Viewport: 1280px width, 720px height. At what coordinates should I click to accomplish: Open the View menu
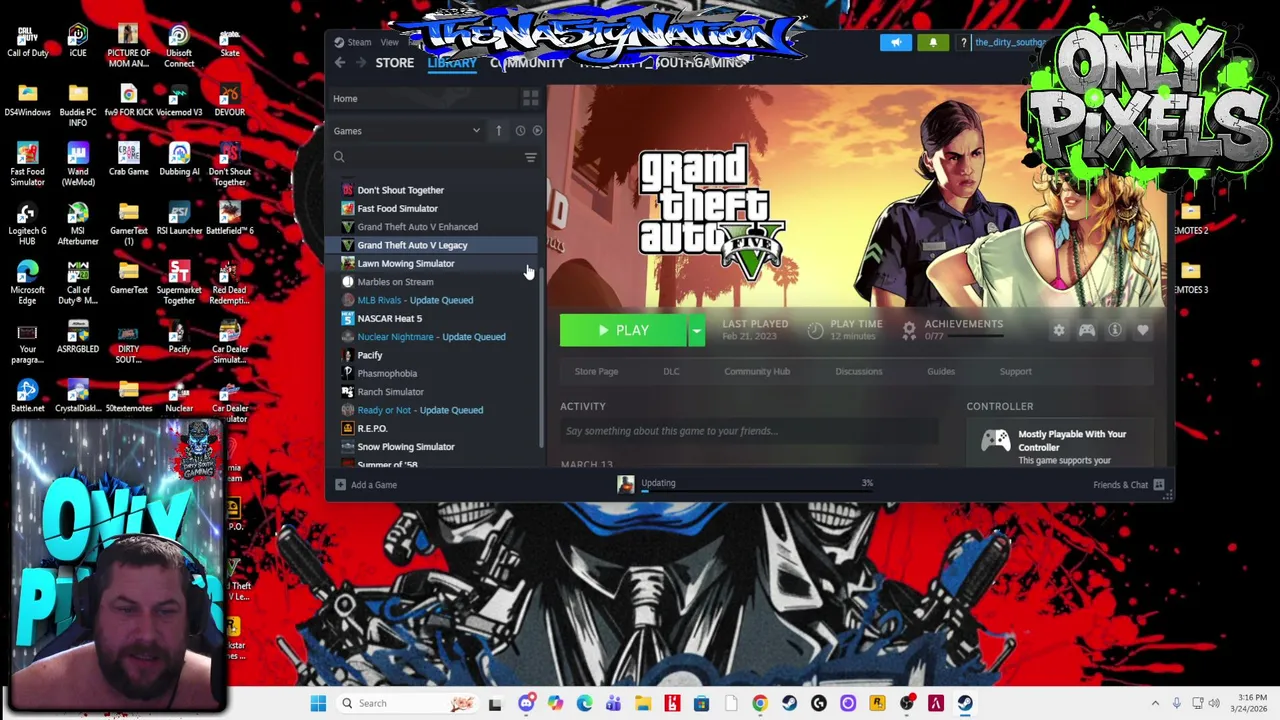pos(389,42)
